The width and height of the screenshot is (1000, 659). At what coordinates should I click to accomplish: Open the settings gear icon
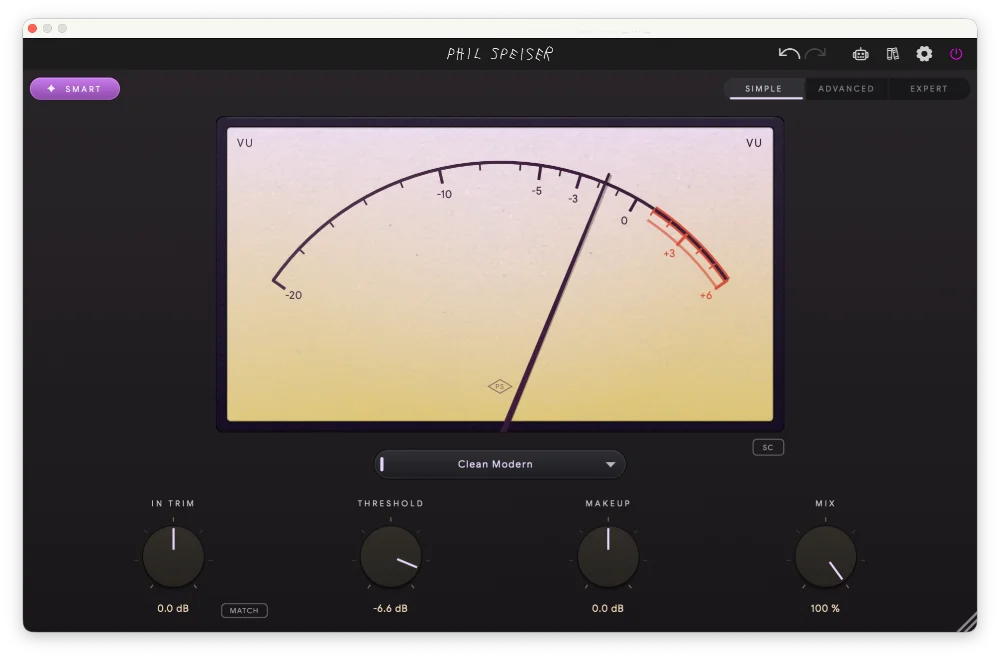click(924, 54)
